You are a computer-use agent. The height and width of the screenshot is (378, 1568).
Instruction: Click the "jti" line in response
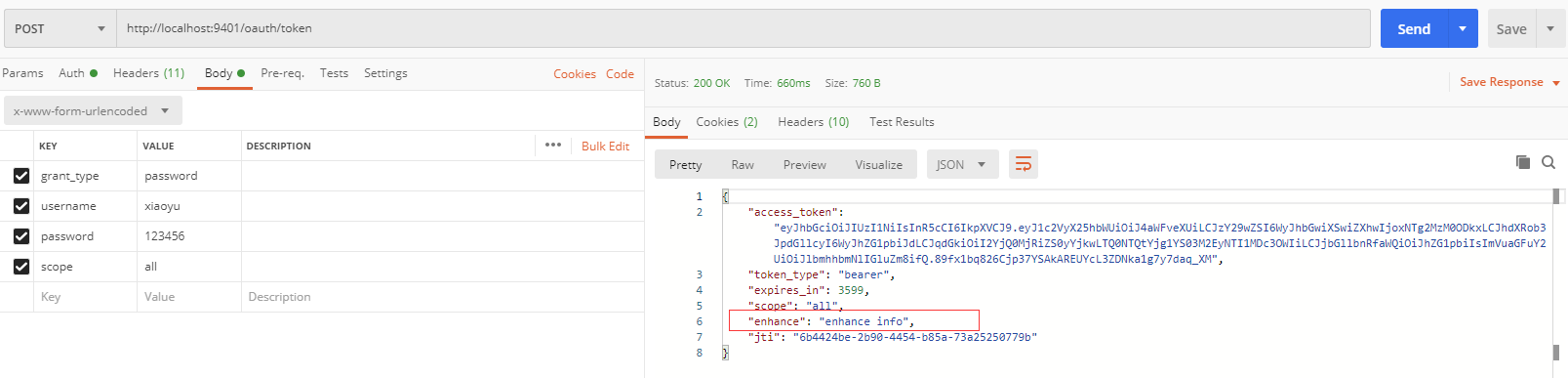pyautogui.click(x=892, y=337)
